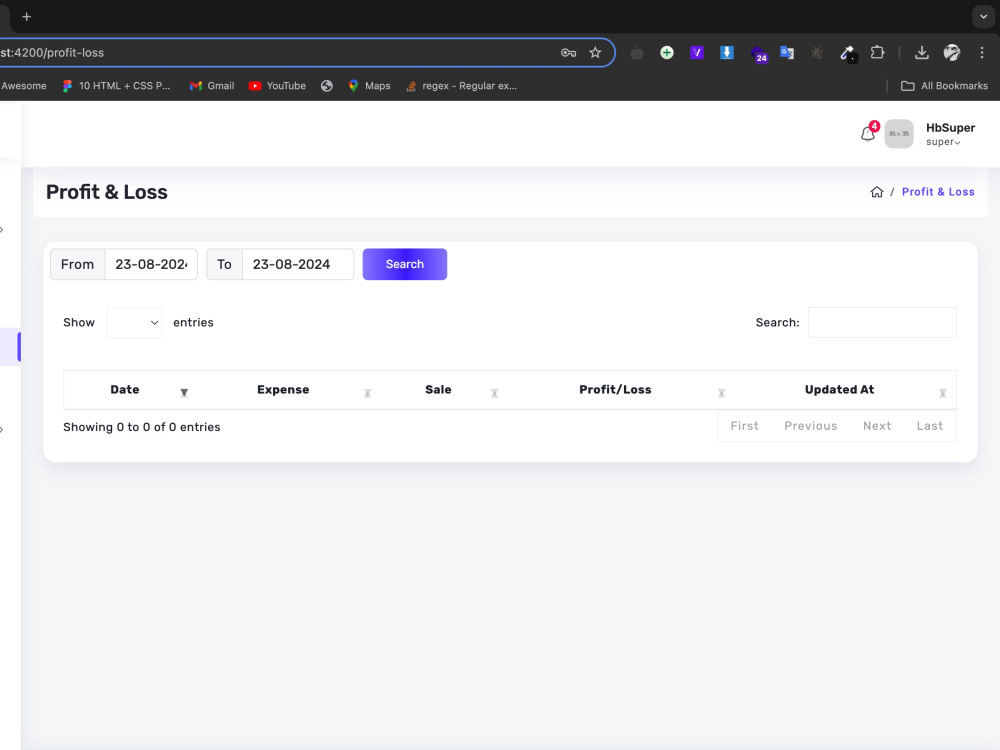Open the saved passwords key icon
Screen dimensions: 1000x750
568,52
